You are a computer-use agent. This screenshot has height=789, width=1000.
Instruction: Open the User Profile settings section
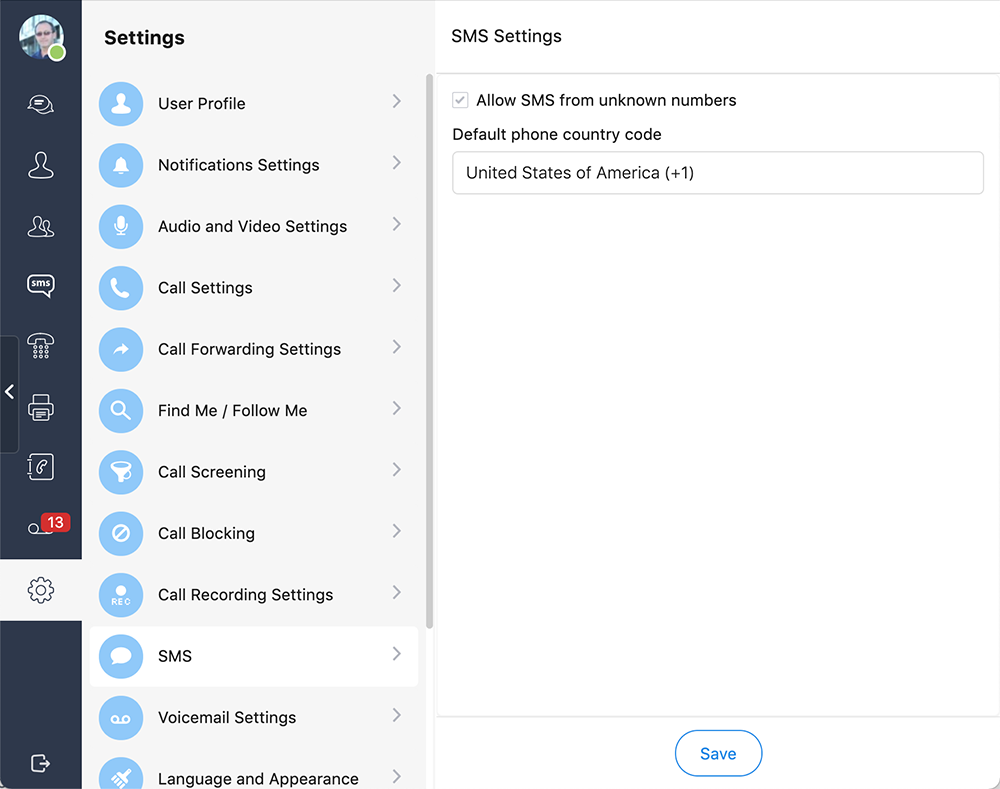[255, 103]
